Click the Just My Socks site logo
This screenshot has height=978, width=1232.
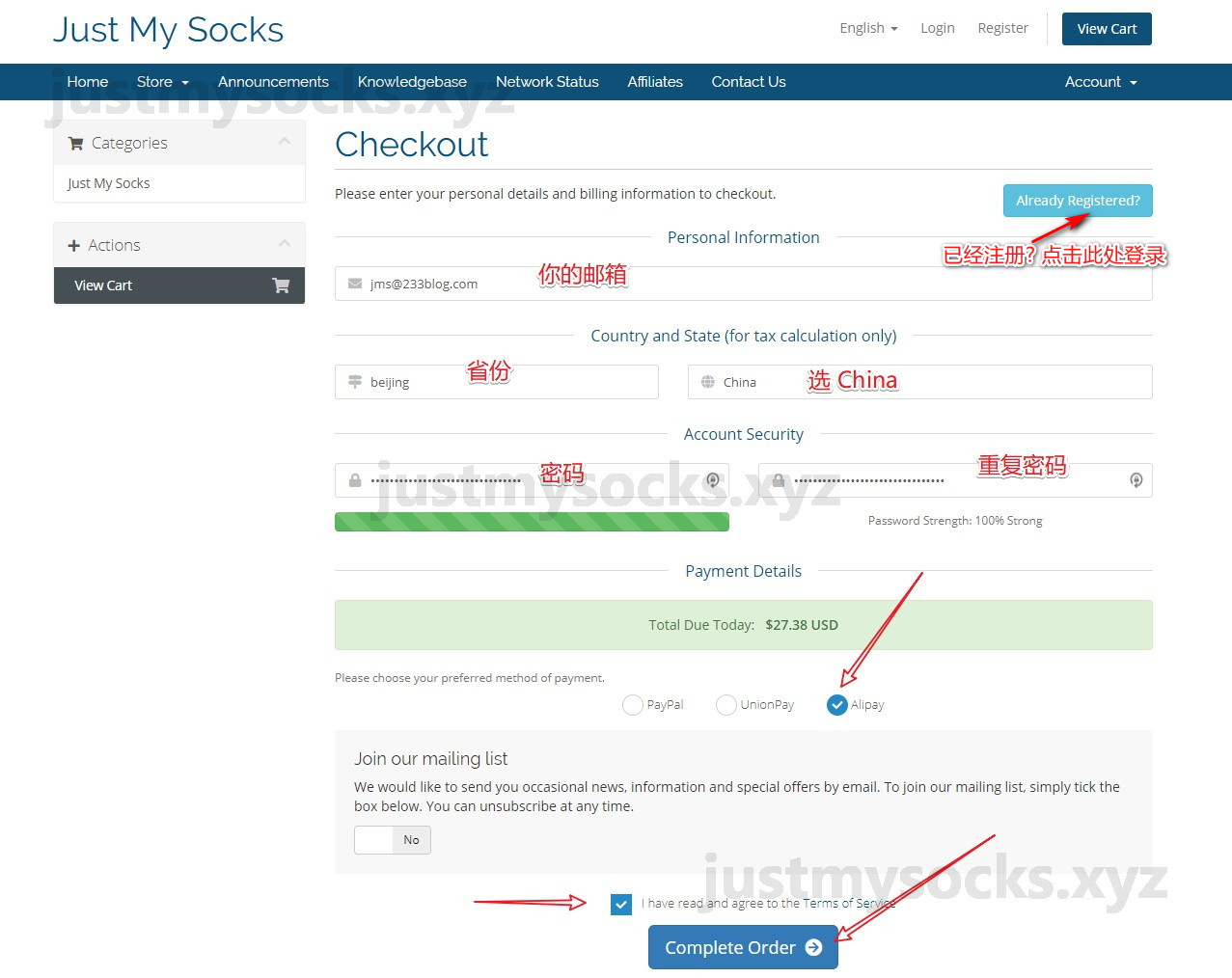tap(168, 30)
